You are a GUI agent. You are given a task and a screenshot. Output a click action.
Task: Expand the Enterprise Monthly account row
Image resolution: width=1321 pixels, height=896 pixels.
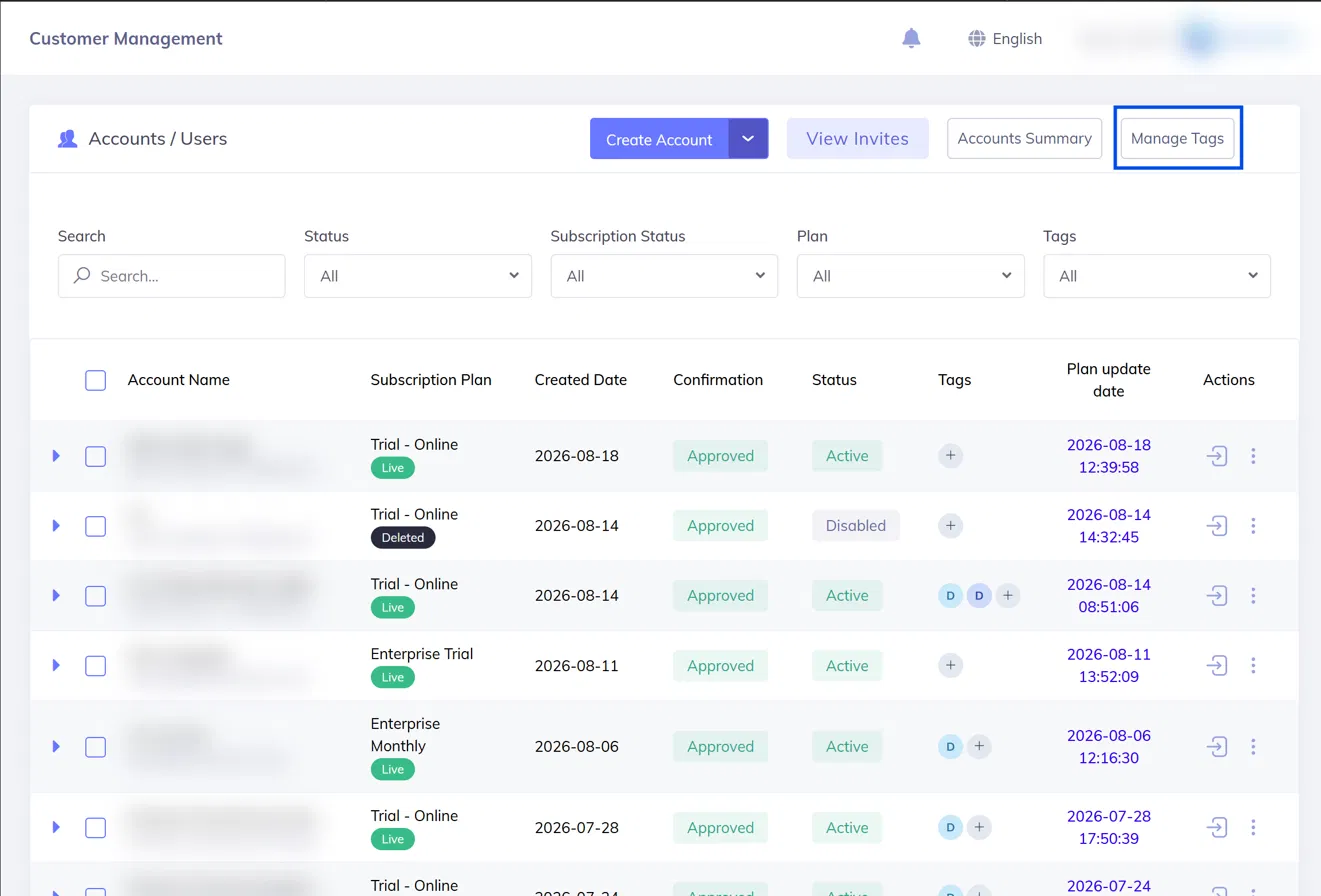click(x=56, y=746)
